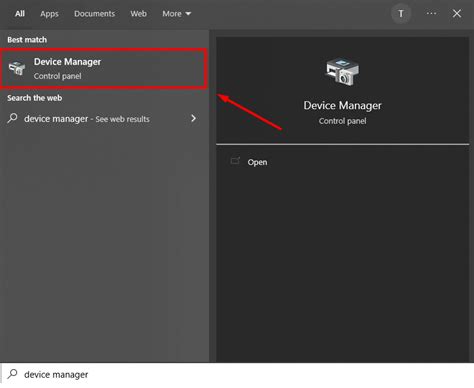Click the Device Manager icon in Best match

(x=17, y=68)
